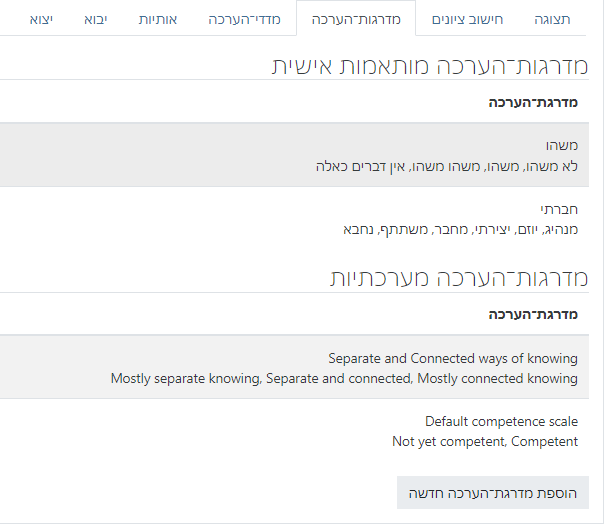Click the values list starting with מנהיג, יוזם
Viewport: 604px width, 528px height.
pyautogui.click(x=460, y=229)
